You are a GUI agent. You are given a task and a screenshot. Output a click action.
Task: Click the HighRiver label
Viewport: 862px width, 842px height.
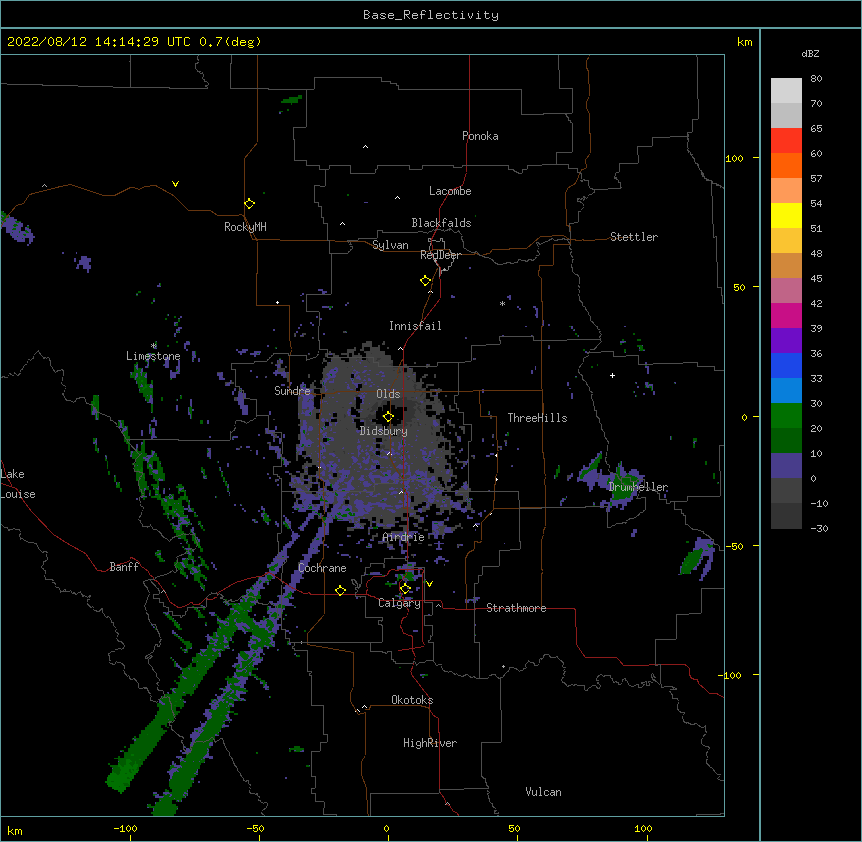(430, 743)
